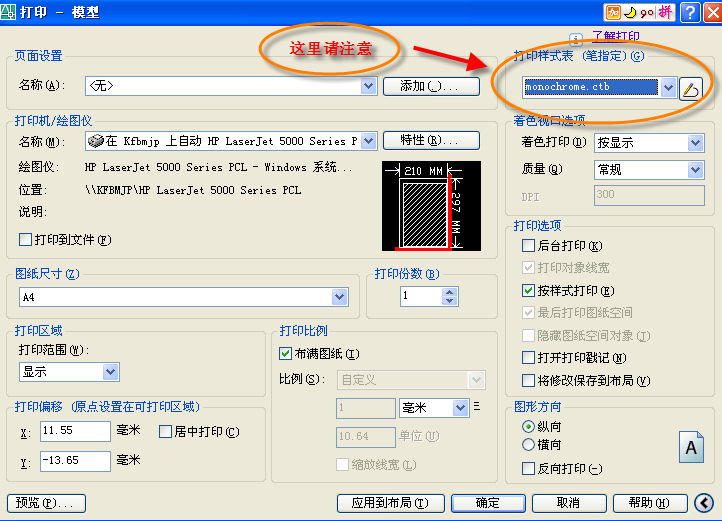
Task: Click the 确定 OK button
Action: click(x=488, y=503)
